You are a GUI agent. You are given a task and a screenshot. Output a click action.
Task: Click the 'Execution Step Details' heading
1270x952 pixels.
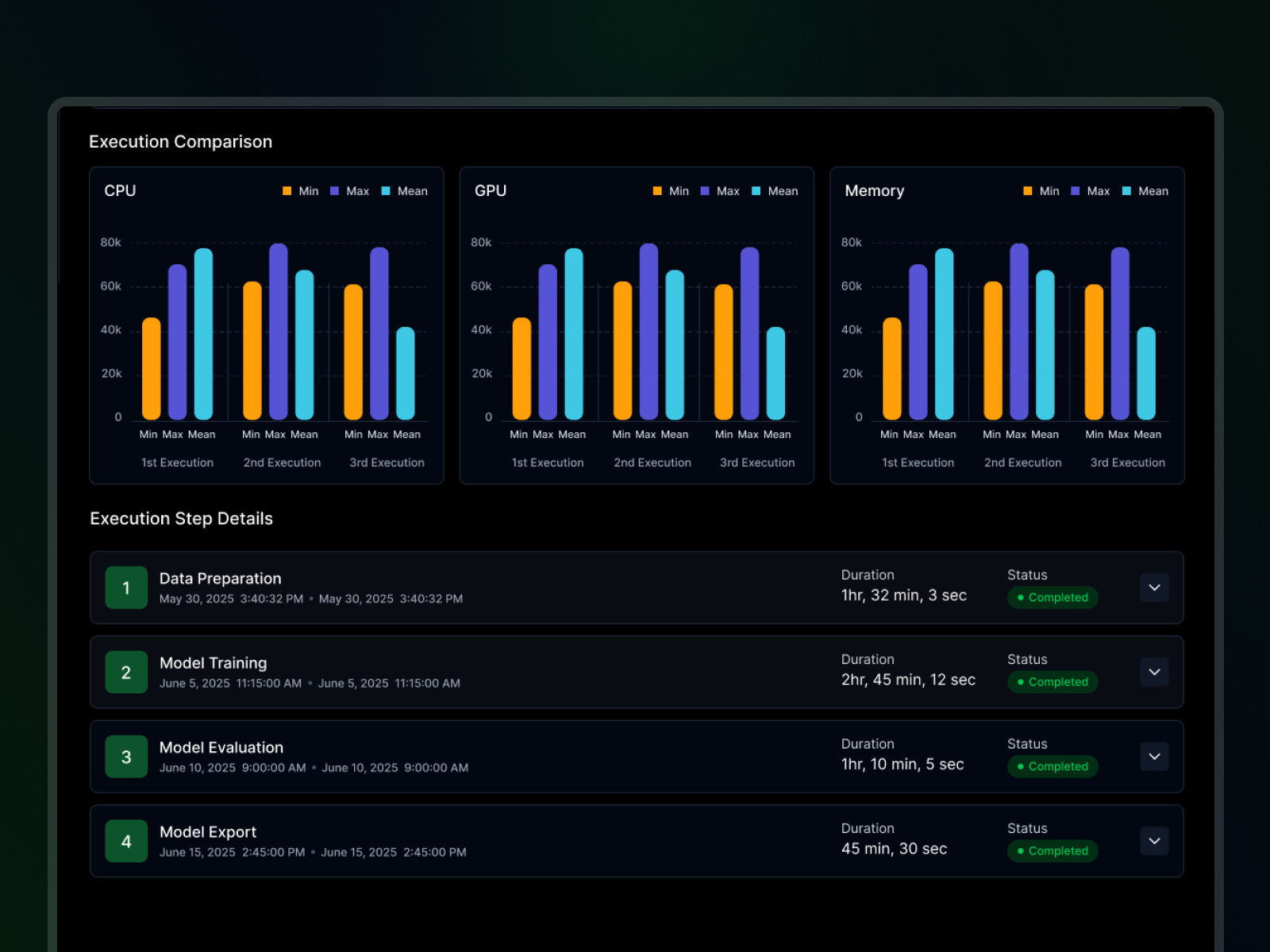(181, 519)
